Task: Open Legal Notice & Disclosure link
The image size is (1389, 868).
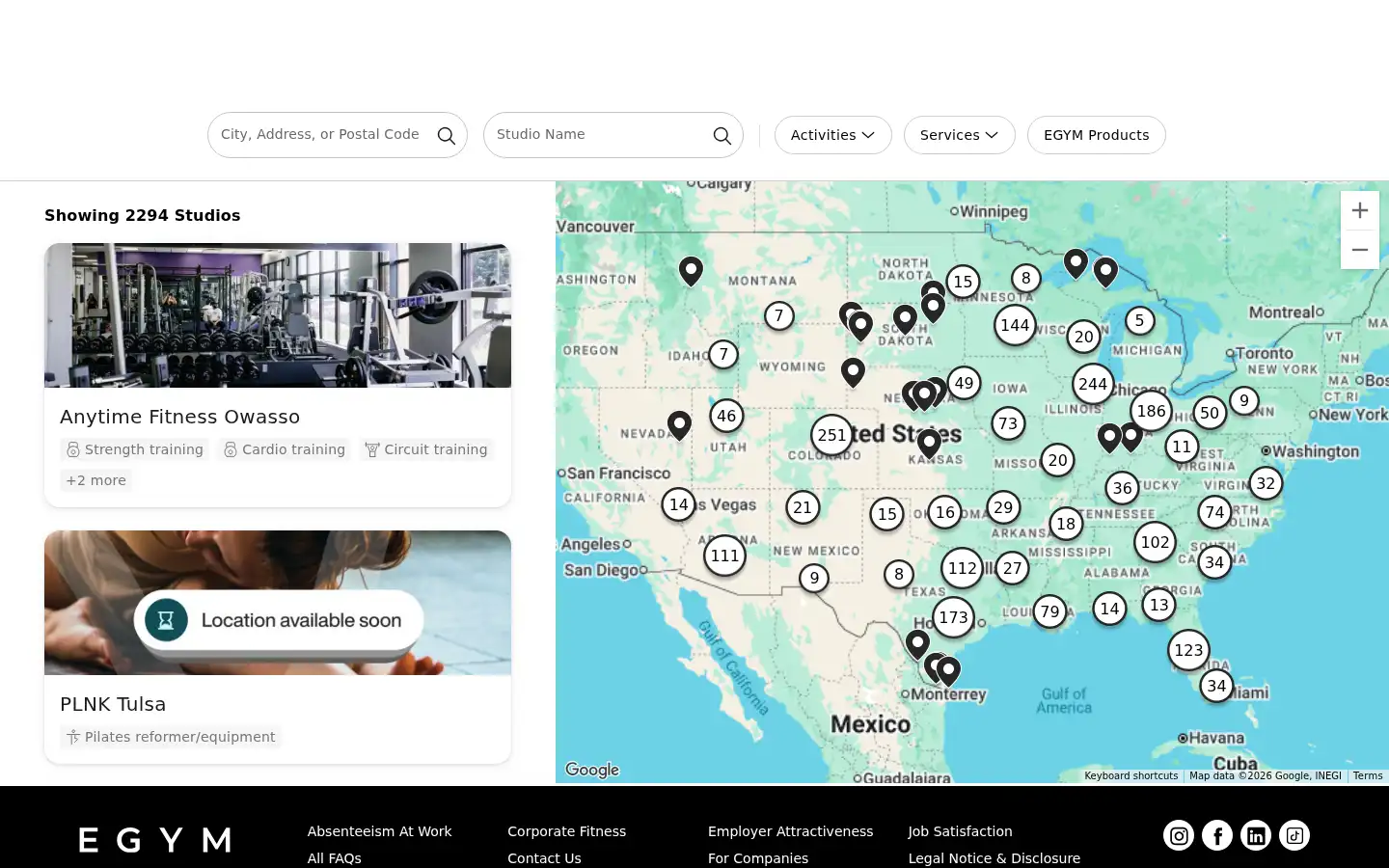Action: click(x=994, y=858)
